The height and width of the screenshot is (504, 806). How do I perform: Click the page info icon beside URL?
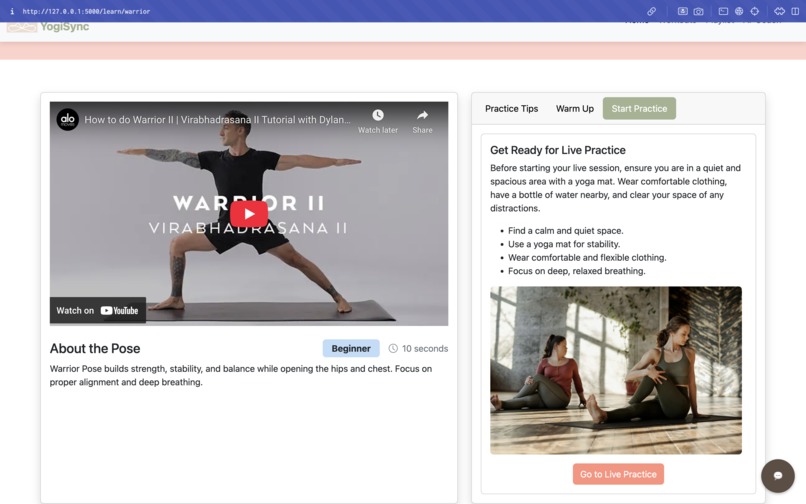[x=12, y=11]
